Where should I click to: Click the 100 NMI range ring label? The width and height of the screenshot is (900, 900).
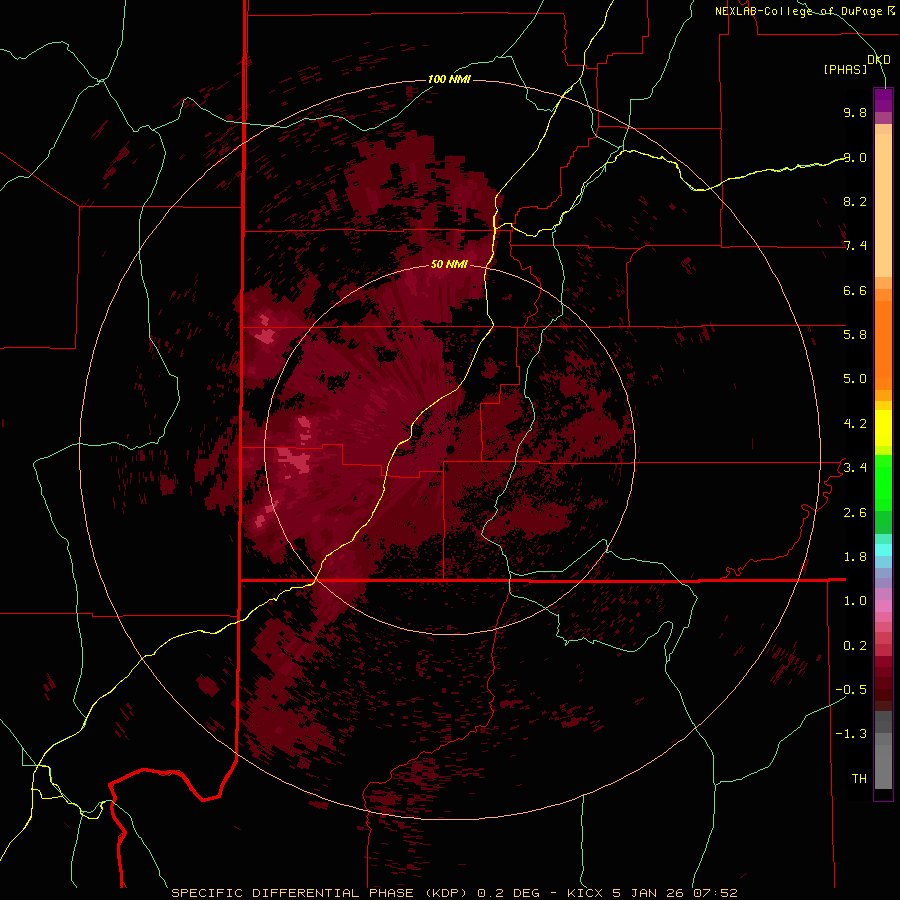tap(449, 79)
